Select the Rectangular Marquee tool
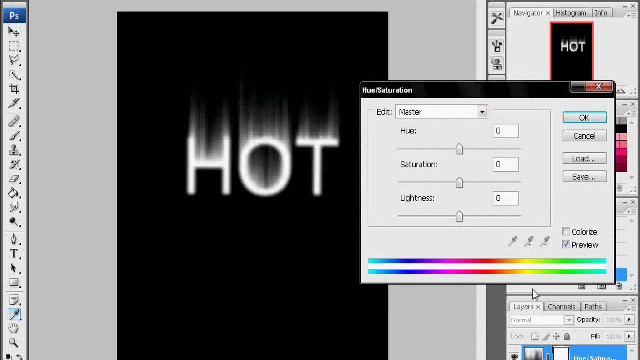 point(14,46)
